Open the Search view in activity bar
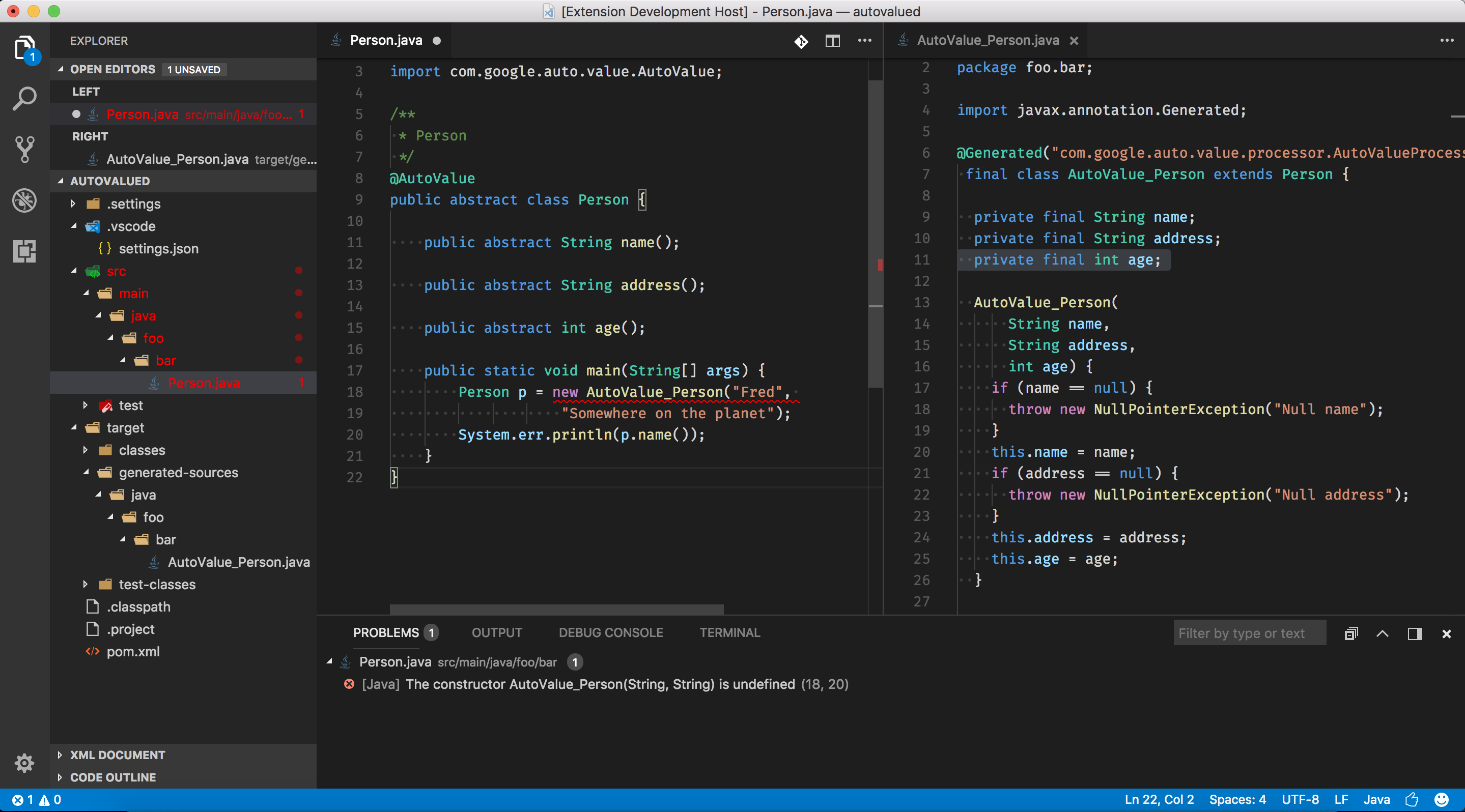Screen dimensions: 1465x812 click(x=24, y=98)
